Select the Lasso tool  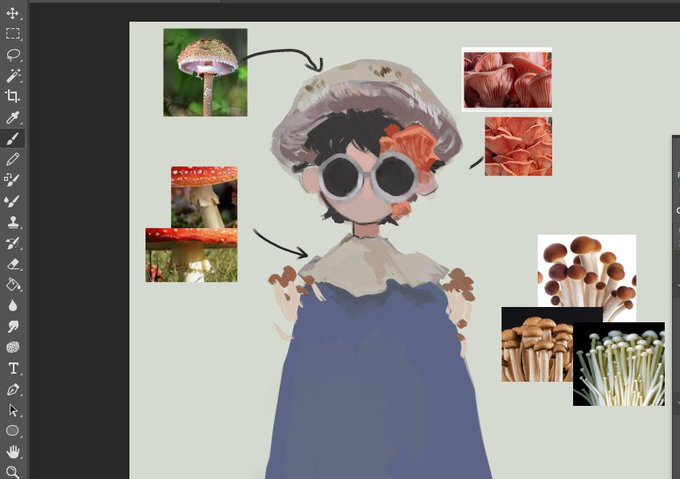click(x=13, y=55)
